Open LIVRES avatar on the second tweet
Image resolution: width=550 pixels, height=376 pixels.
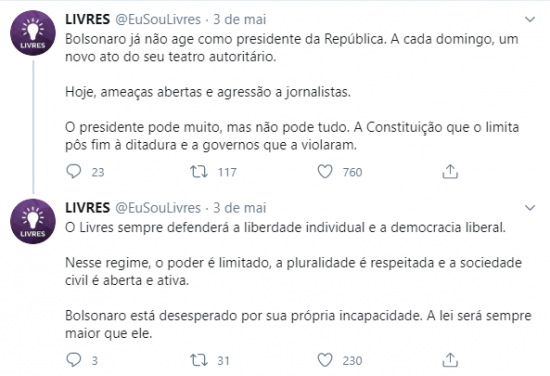(x=33, y=221)
